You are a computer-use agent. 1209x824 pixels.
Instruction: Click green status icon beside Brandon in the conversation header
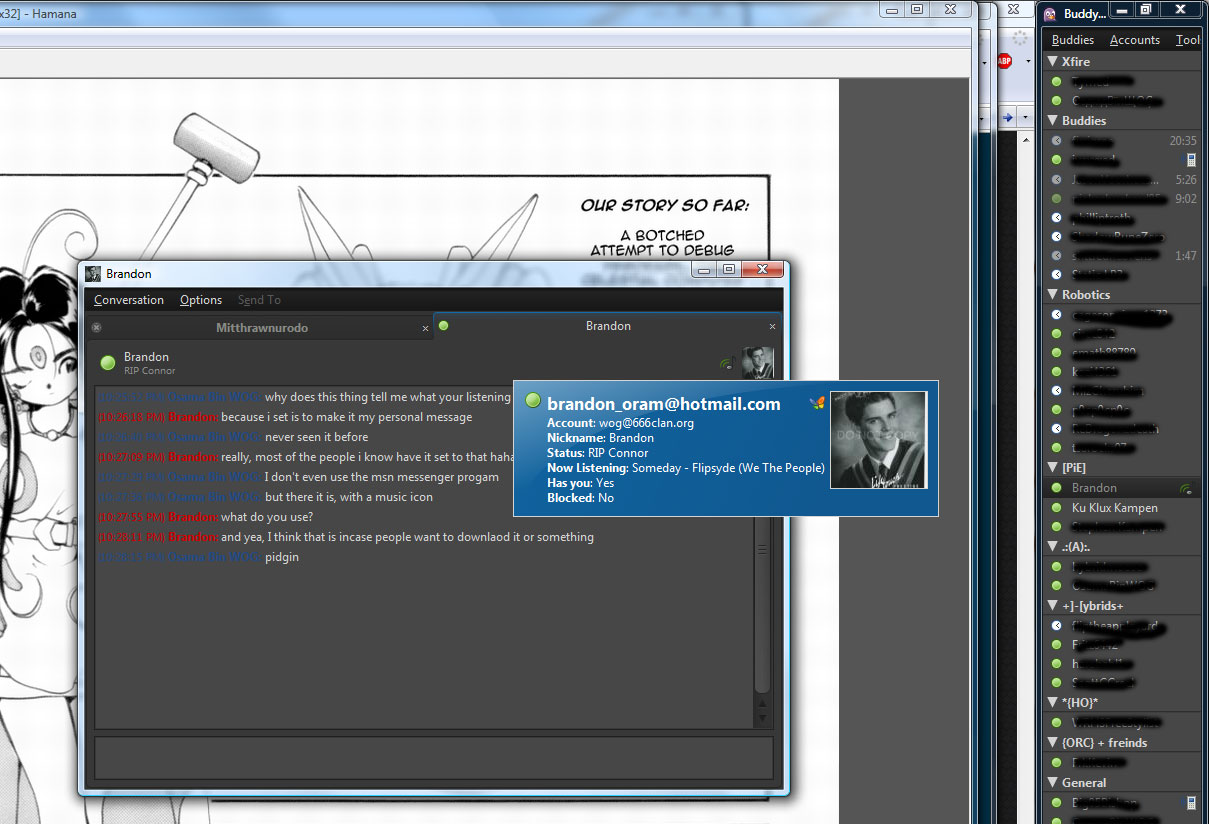click(108, 363)
